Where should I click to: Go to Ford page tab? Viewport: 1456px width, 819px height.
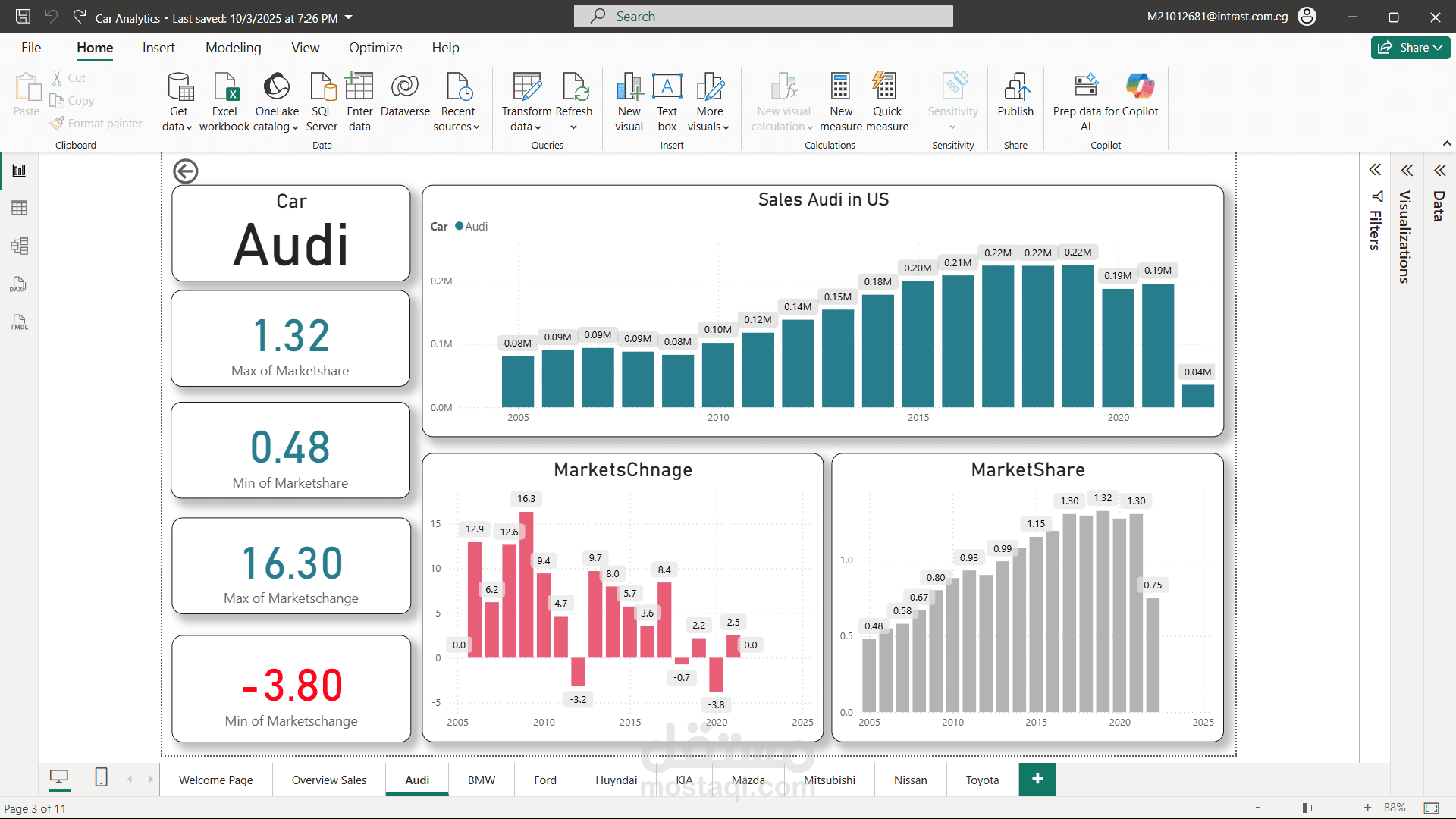(545, 780)
